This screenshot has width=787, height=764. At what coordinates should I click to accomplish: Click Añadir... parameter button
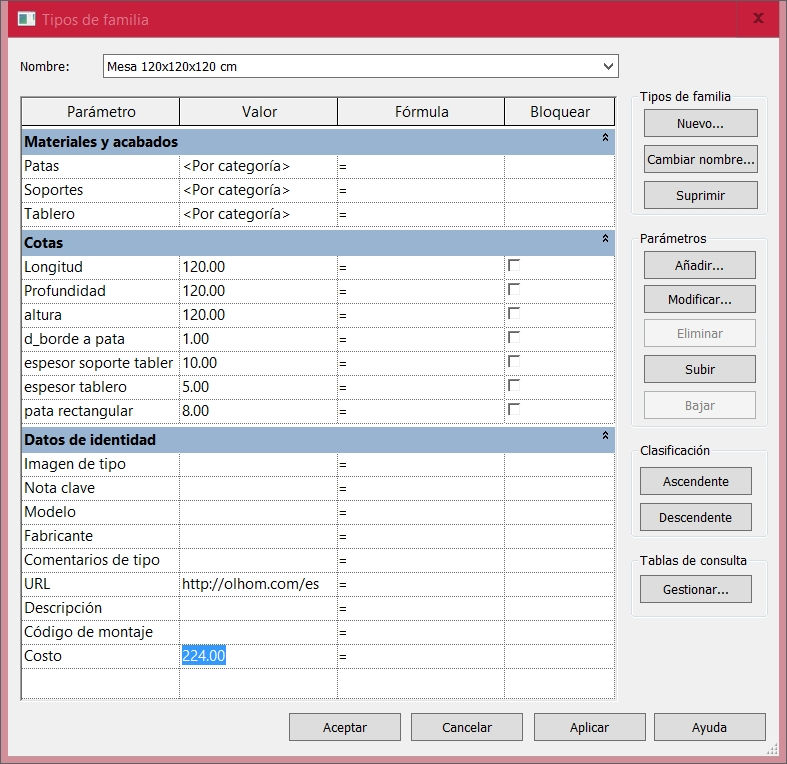pos(699,266)
